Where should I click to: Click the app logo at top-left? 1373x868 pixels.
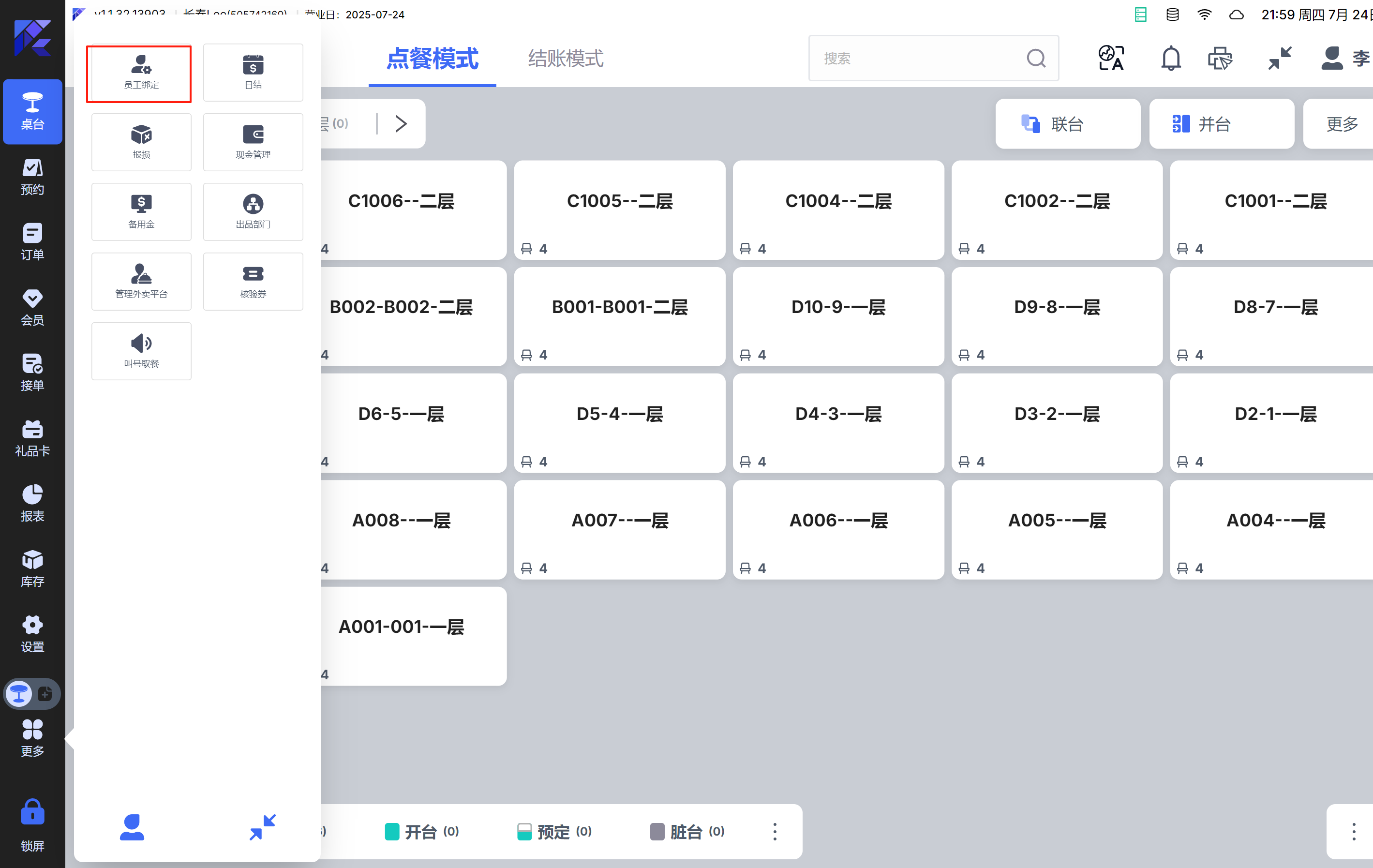pos(32,38)
